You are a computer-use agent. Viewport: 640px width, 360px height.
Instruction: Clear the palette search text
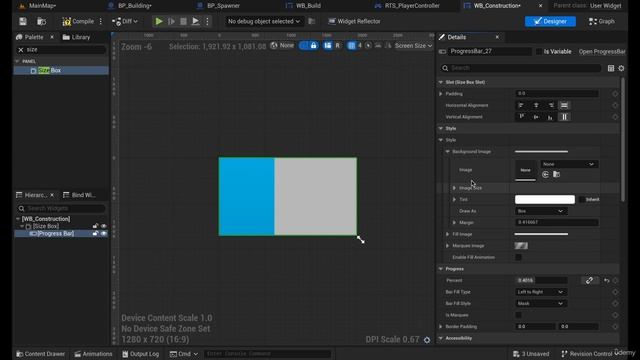[21, 50]
